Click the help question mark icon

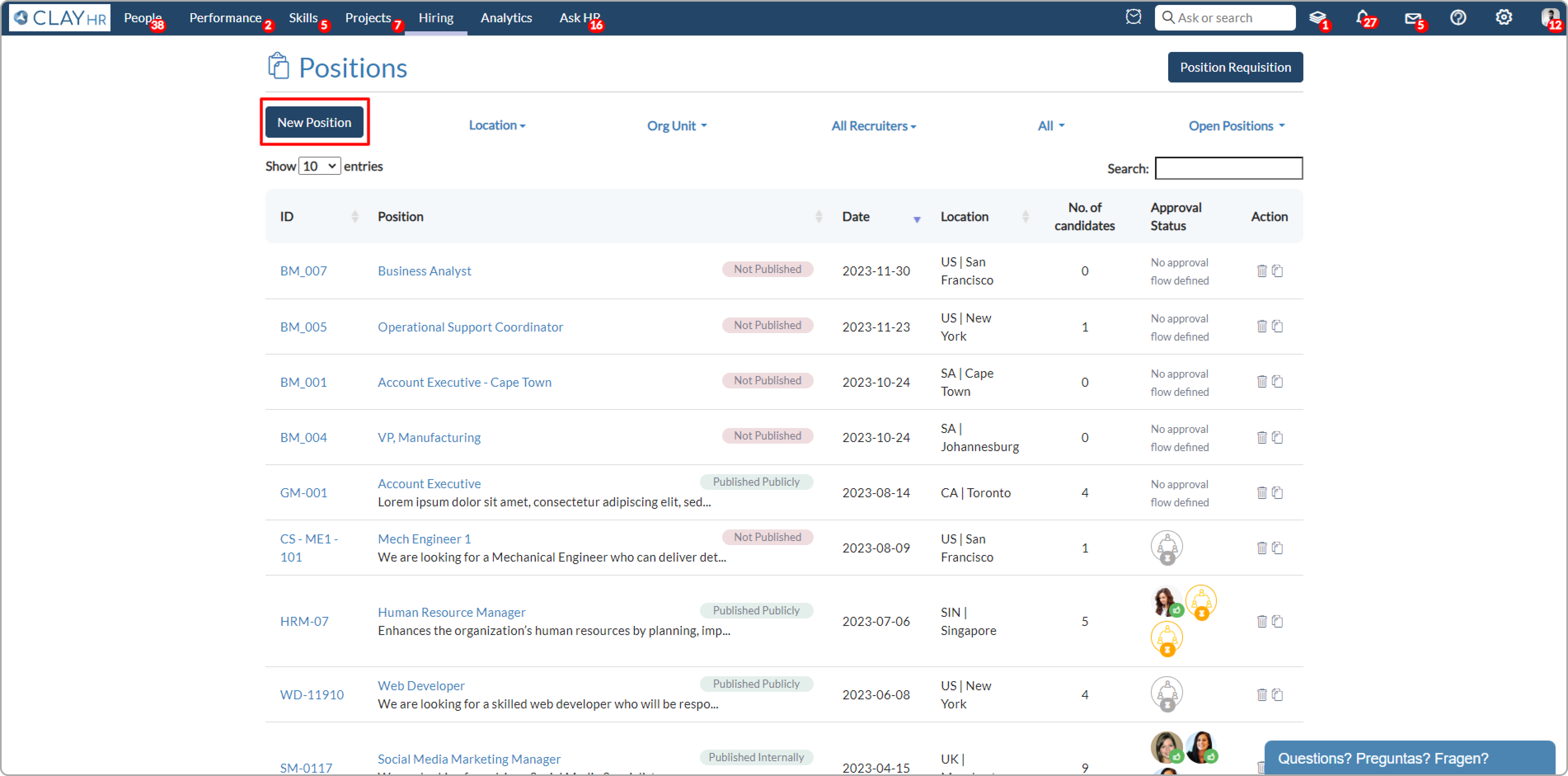1458,17
